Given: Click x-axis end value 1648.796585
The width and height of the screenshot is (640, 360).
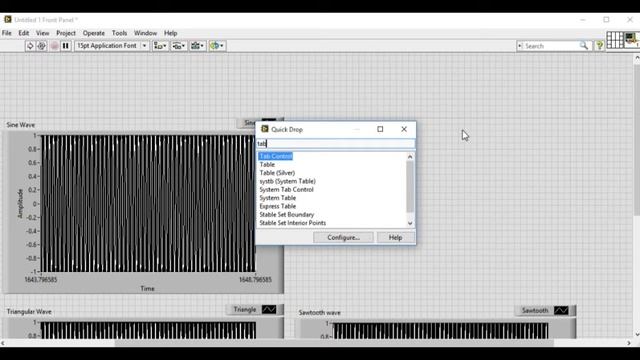Looking at the screenshot, I should [255, 280].
